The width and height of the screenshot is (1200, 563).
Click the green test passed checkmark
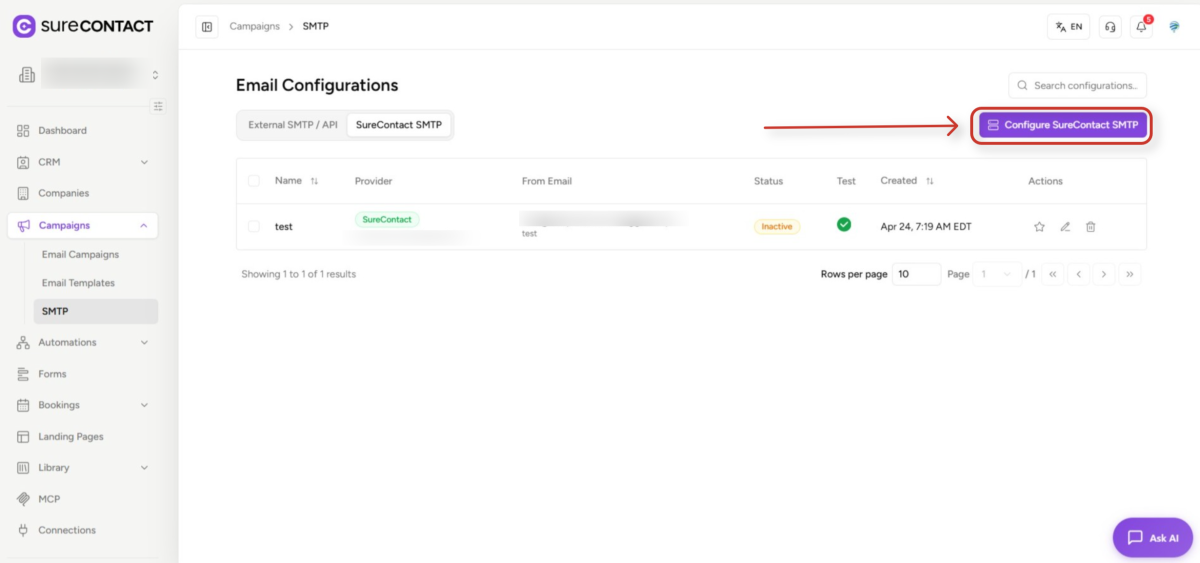point(844,225)
